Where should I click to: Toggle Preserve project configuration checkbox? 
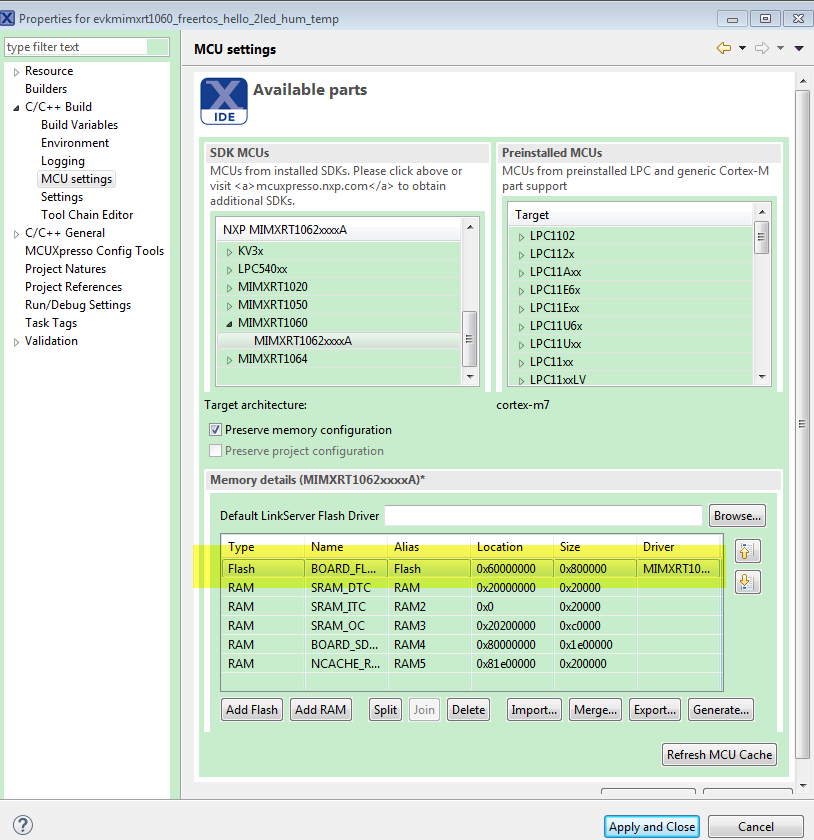tap(215, 451)
